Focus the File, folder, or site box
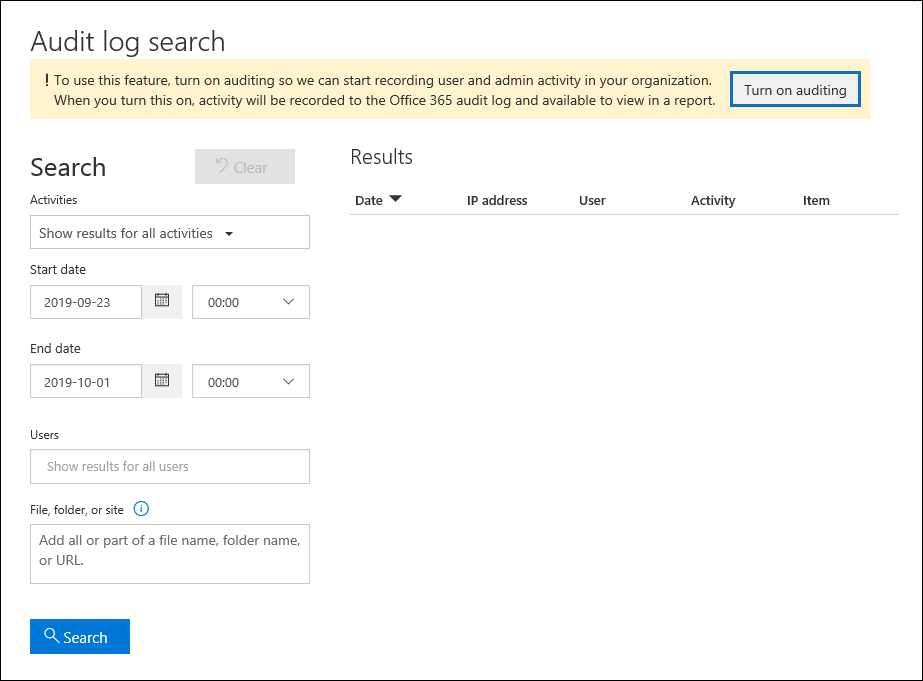Image resolution: width=923 pixels, height=681 pixels. pos(169,553)
